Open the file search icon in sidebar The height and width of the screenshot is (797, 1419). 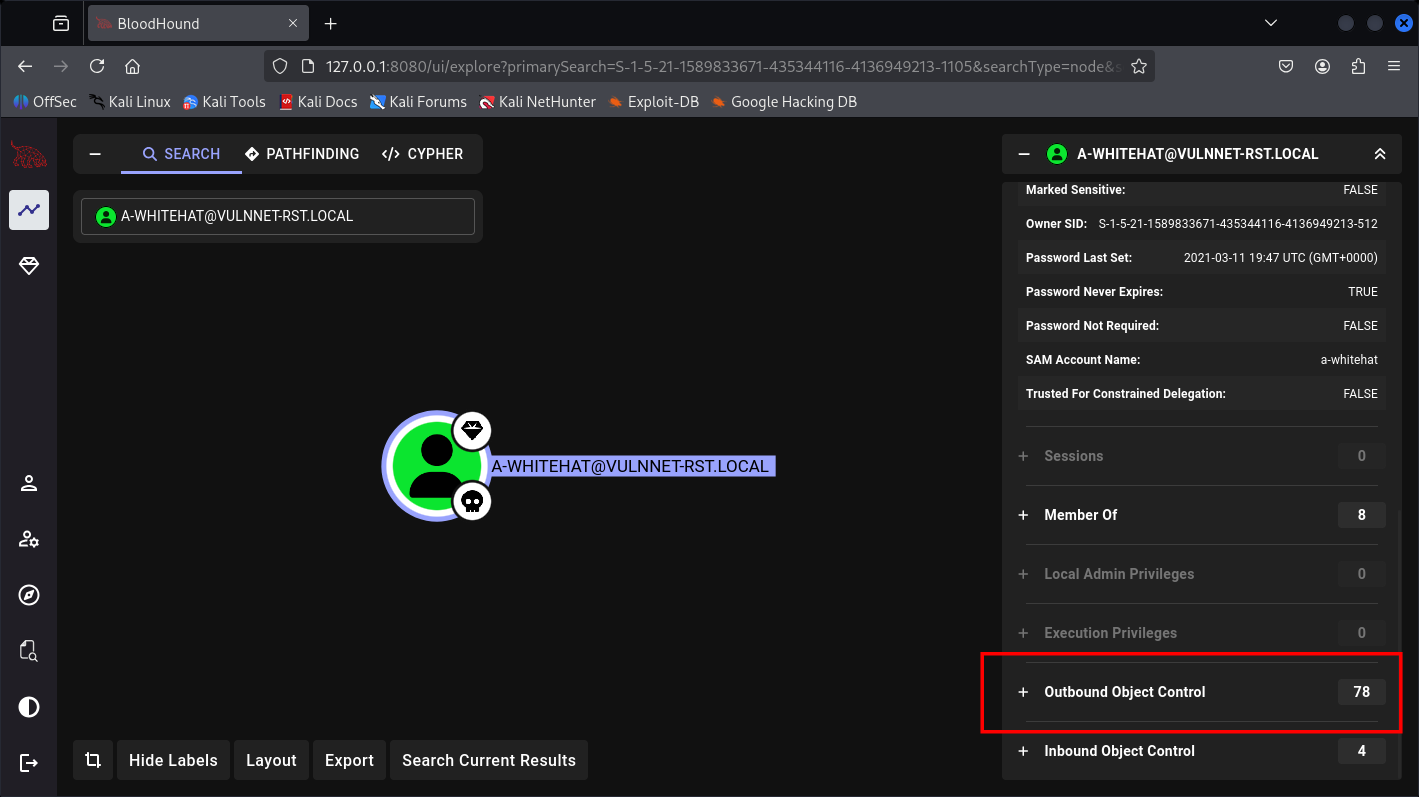[x=29, y=652]
